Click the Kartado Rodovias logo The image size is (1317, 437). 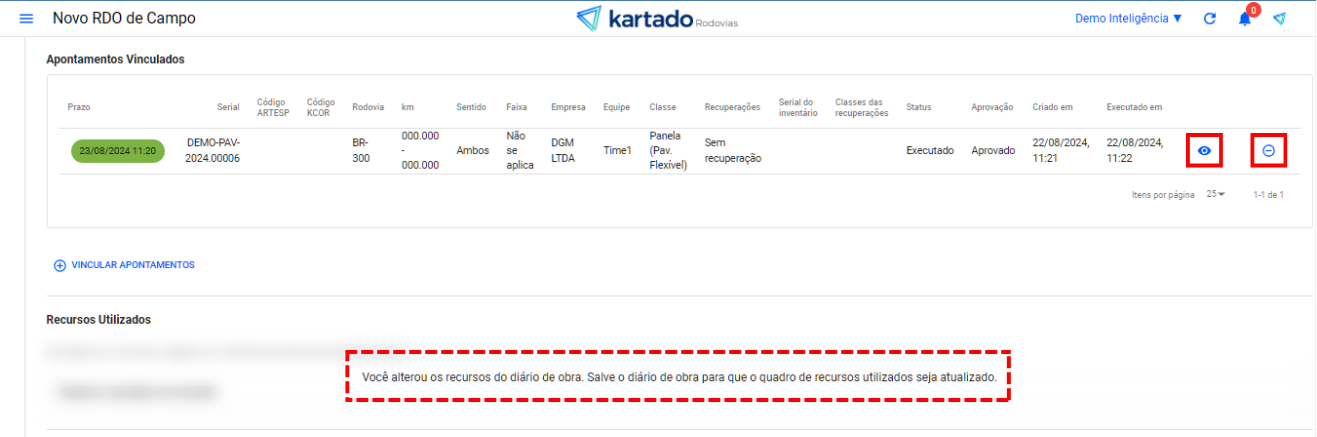(x=657, y=19)
